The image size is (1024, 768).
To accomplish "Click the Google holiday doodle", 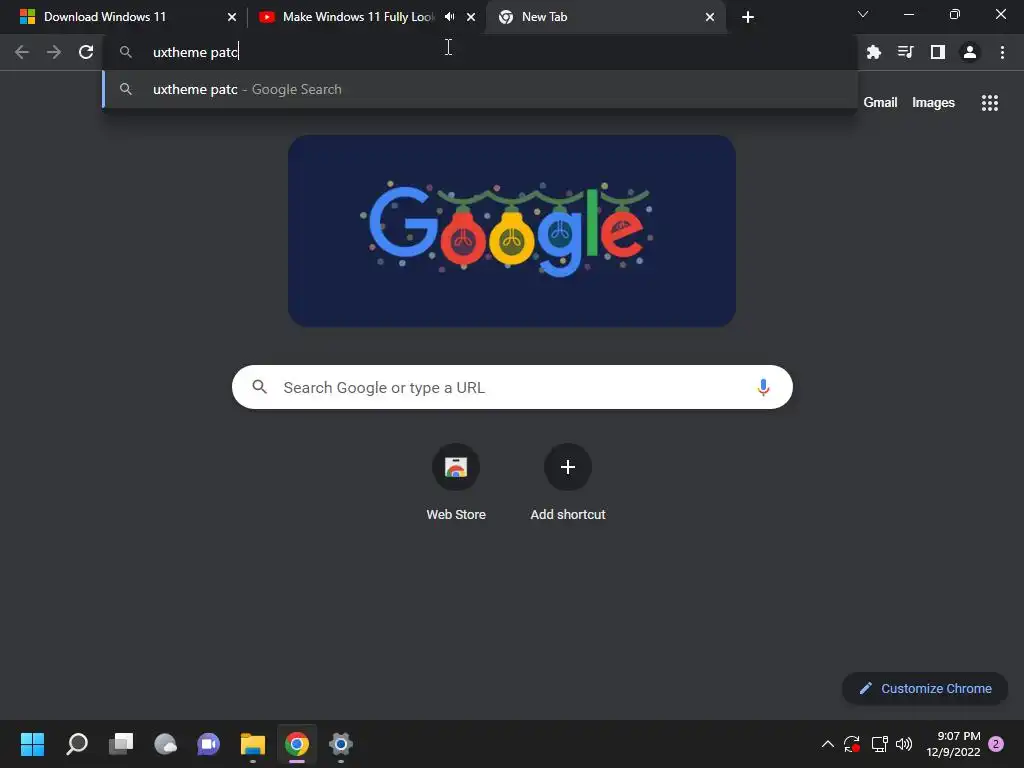I will click(512, 231).
